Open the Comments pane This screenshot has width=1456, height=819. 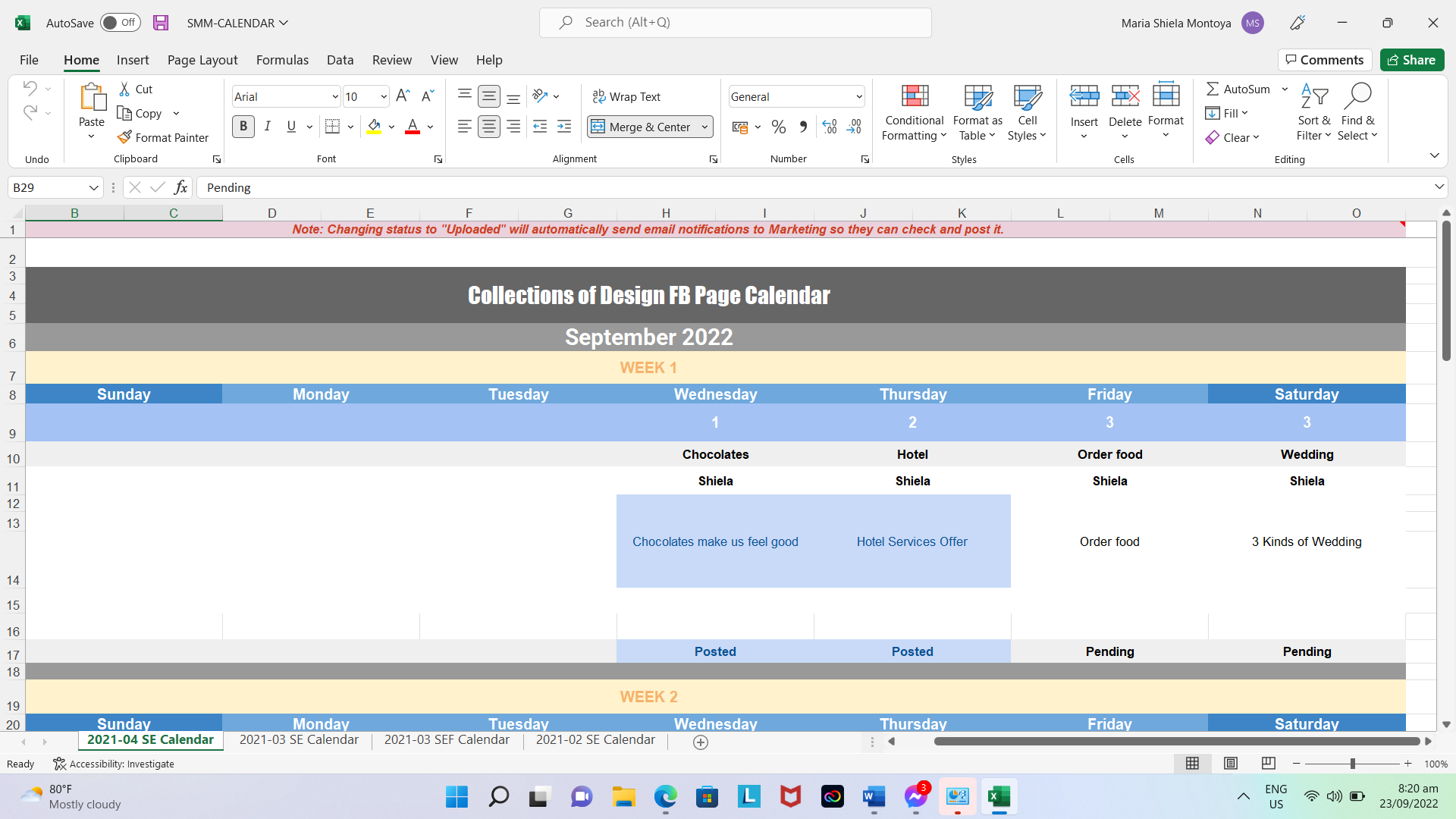[1325, 60]
